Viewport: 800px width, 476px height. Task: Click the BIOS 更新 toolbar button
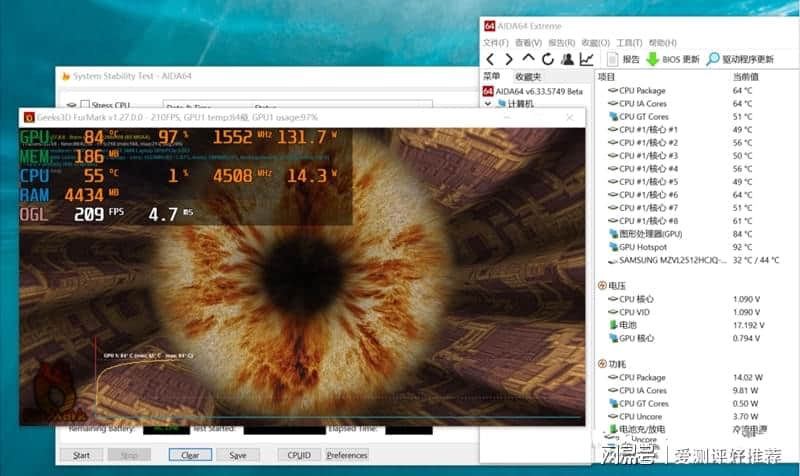pyautogui.click(x=672, y=59)
